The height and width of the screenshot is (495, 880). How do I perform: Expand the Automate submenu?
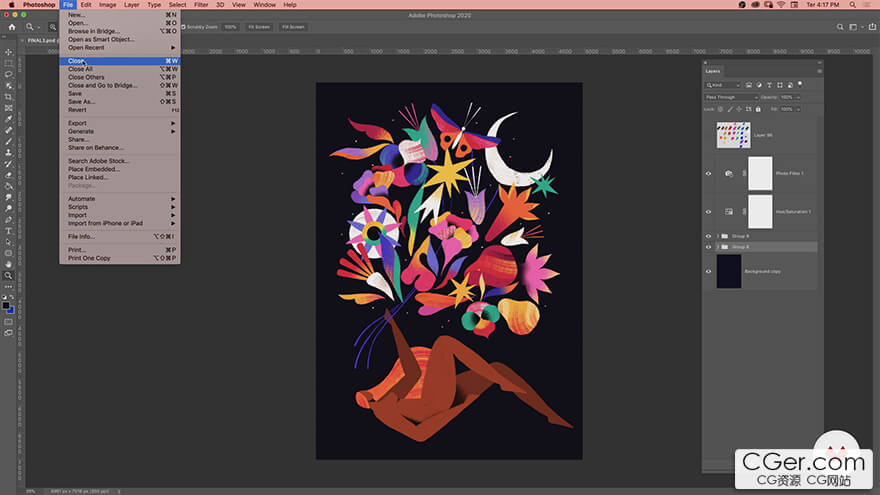[x=120, y=199]
